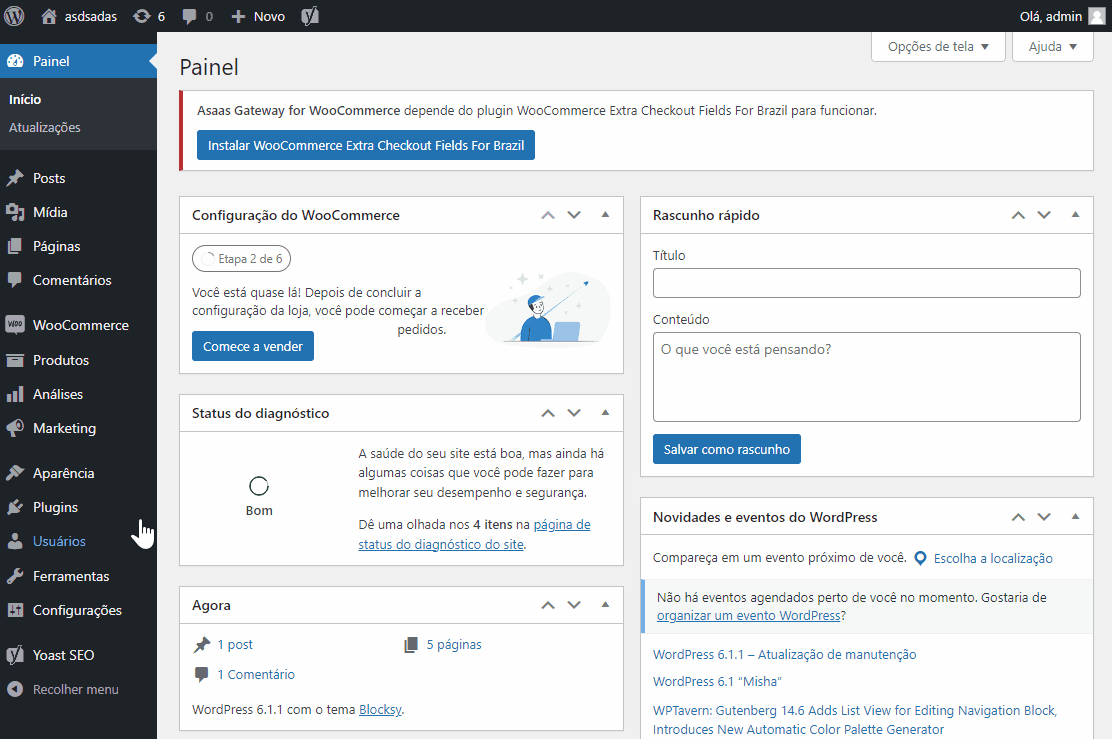The height and width of the screenshot is (739, 1112).
Task: Click the Usuários person icon
Action: point(15,541)
